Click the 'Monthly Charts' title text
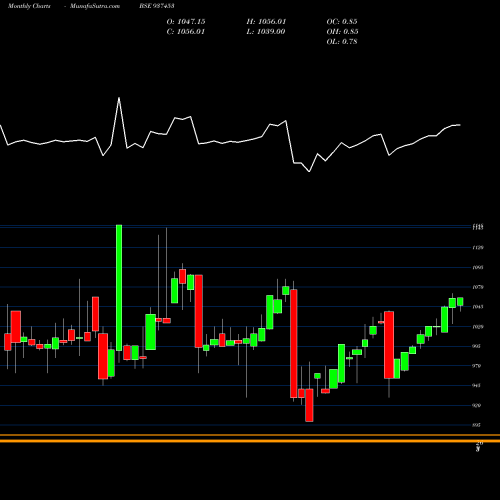 [x=29, y=6]
